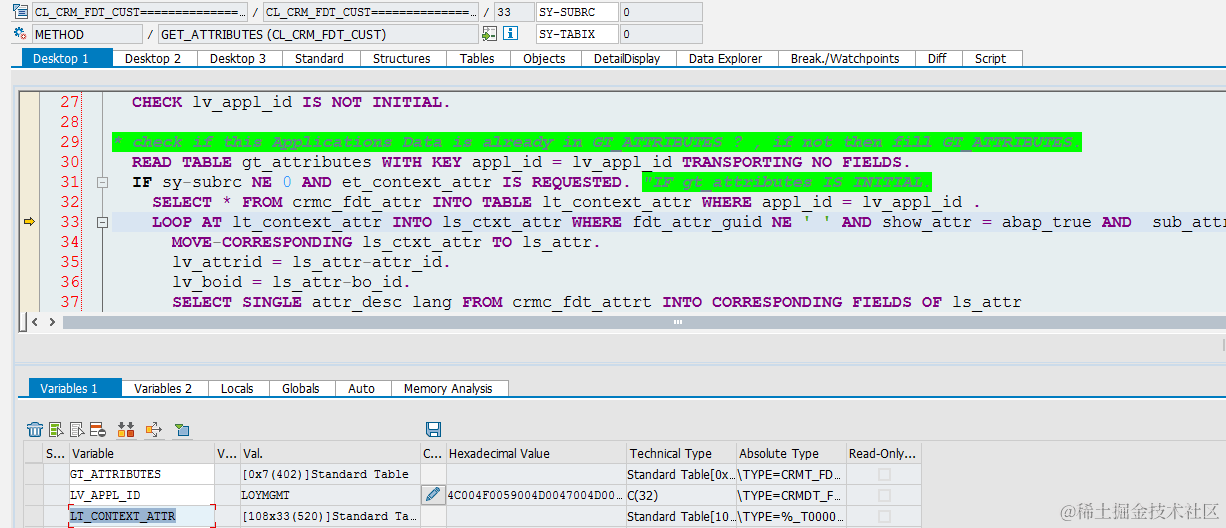Click the C(32) technical type cell
Screen dimensions: 1226x528
[x=680, y=495]
